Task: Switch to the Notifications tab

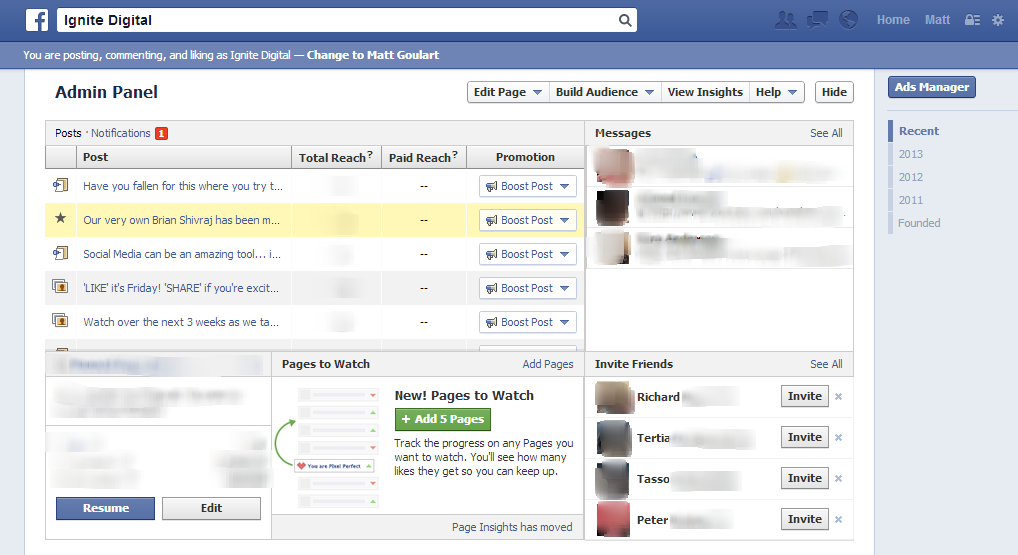Action: (x=121, y=133)
